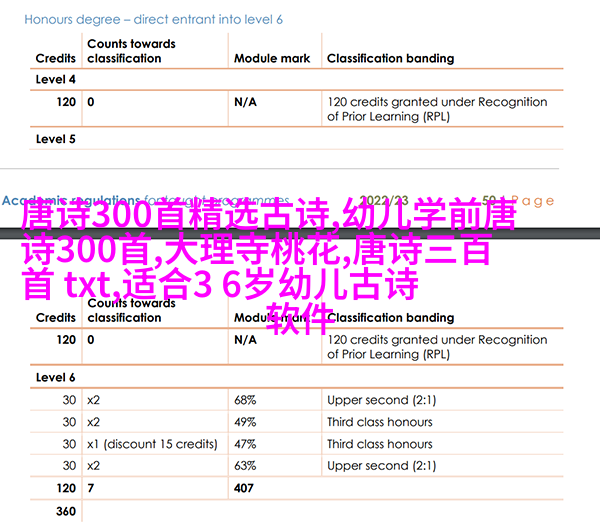Click the RPL credits text under Level 4

(437, 109)
